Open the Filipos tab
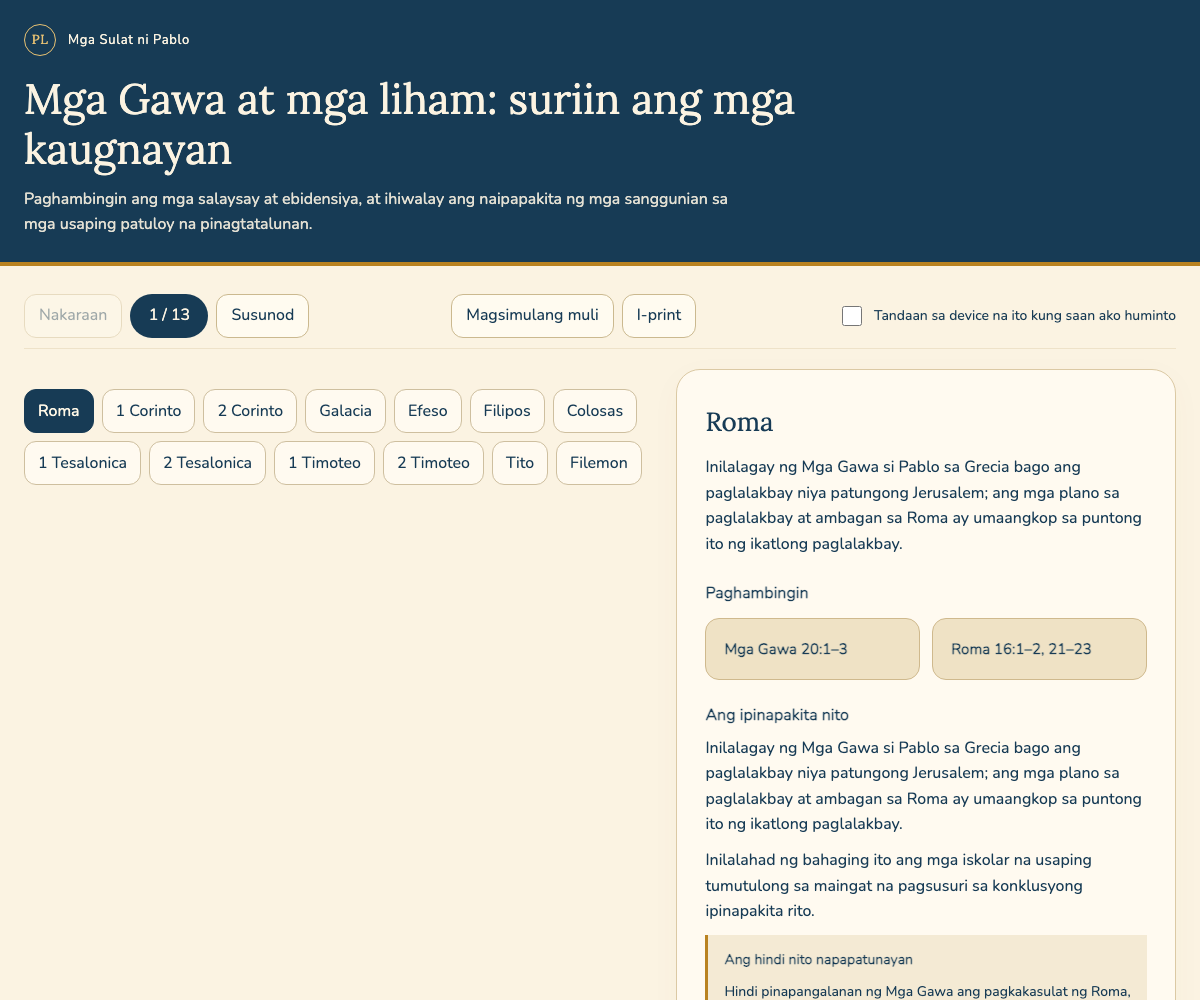The height and width of the screenshot is (1000, 1200). [507, 411]
